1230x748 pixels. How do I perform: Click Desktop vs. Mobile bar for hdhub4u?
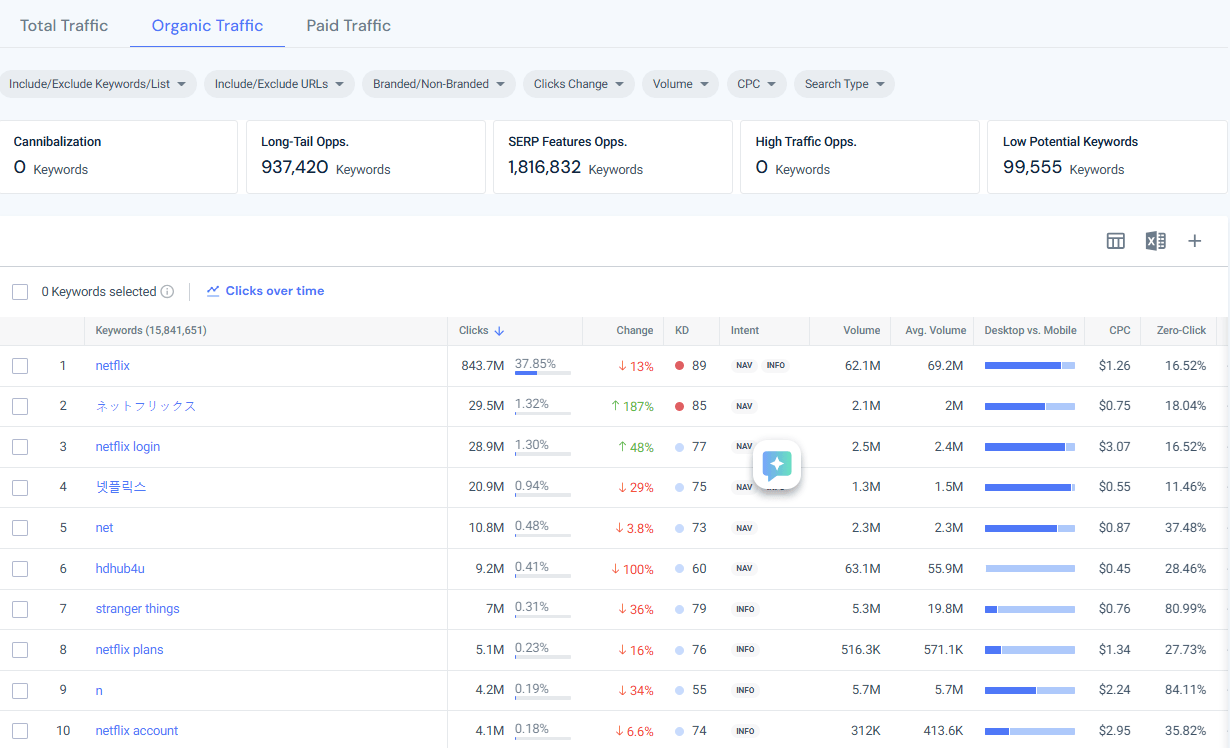[x=1030, y=569]
